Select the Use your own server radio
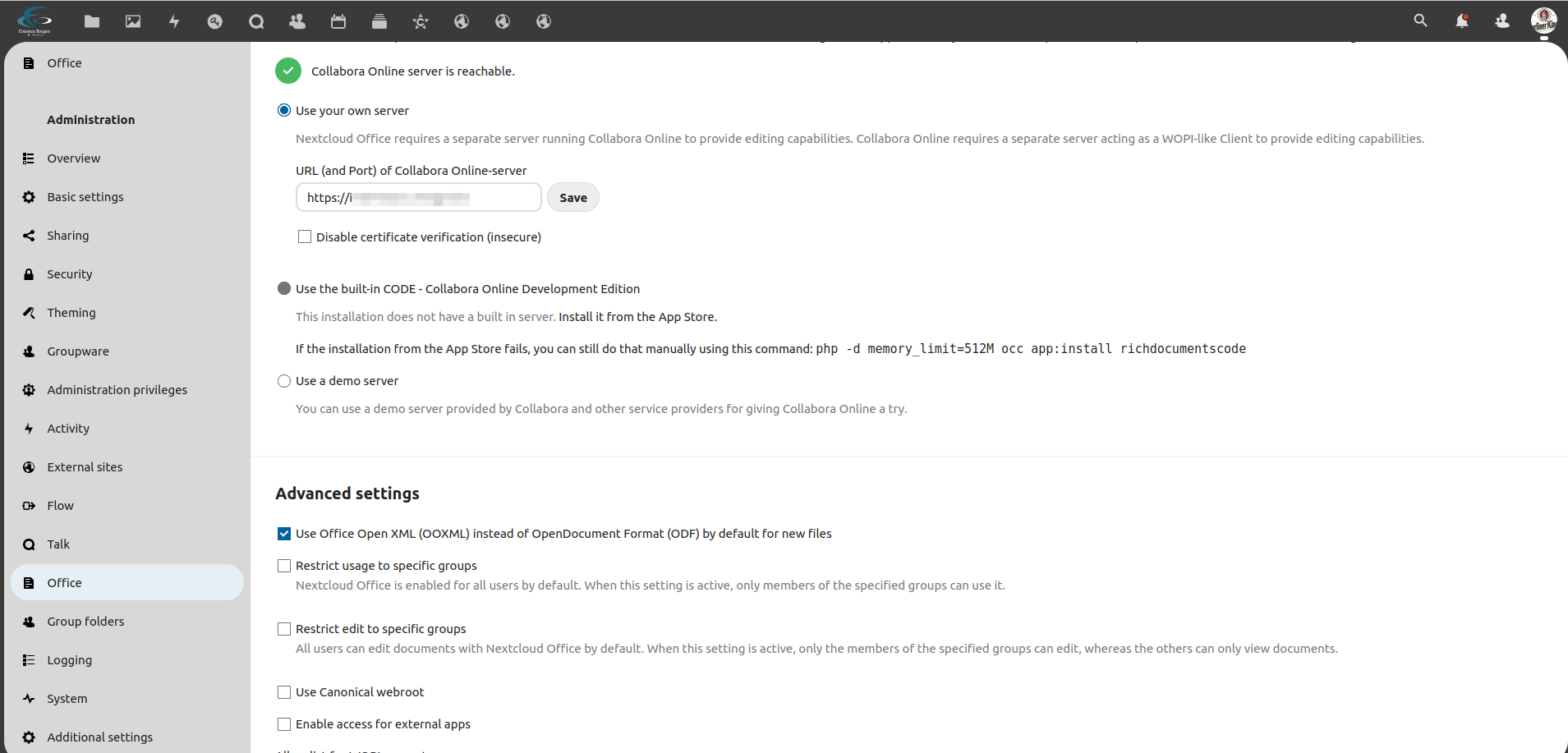This screenshot has width=1568, height=753. pos(284,110)
